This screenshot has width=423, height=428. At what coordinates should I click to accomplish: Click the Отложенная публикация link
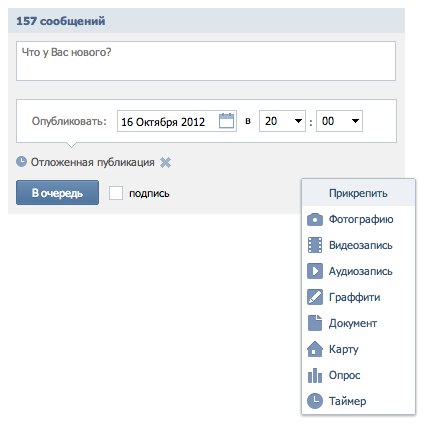[x=93, y=162]
